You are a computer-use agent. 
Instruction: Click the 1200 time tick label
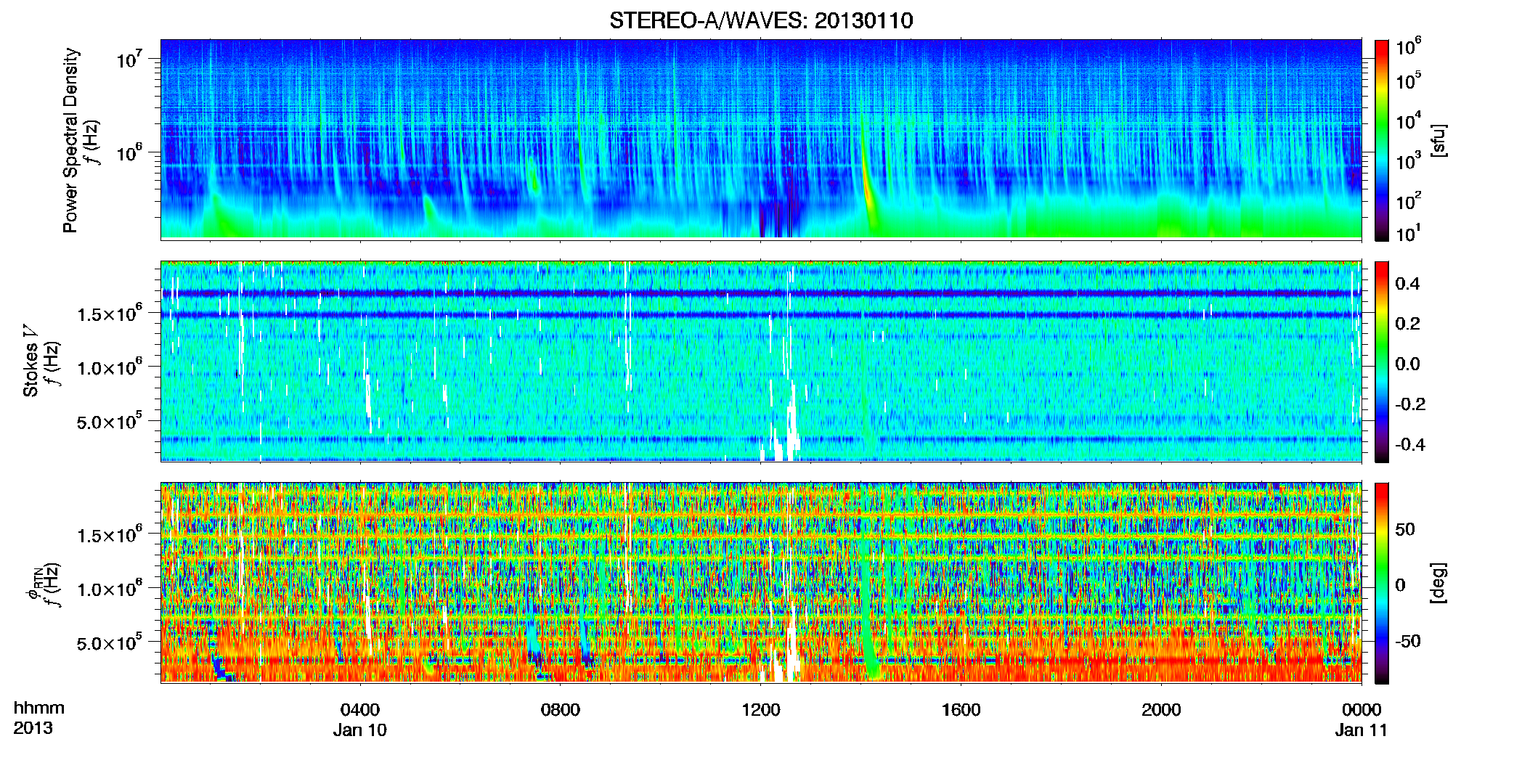[x=761, y=710]
